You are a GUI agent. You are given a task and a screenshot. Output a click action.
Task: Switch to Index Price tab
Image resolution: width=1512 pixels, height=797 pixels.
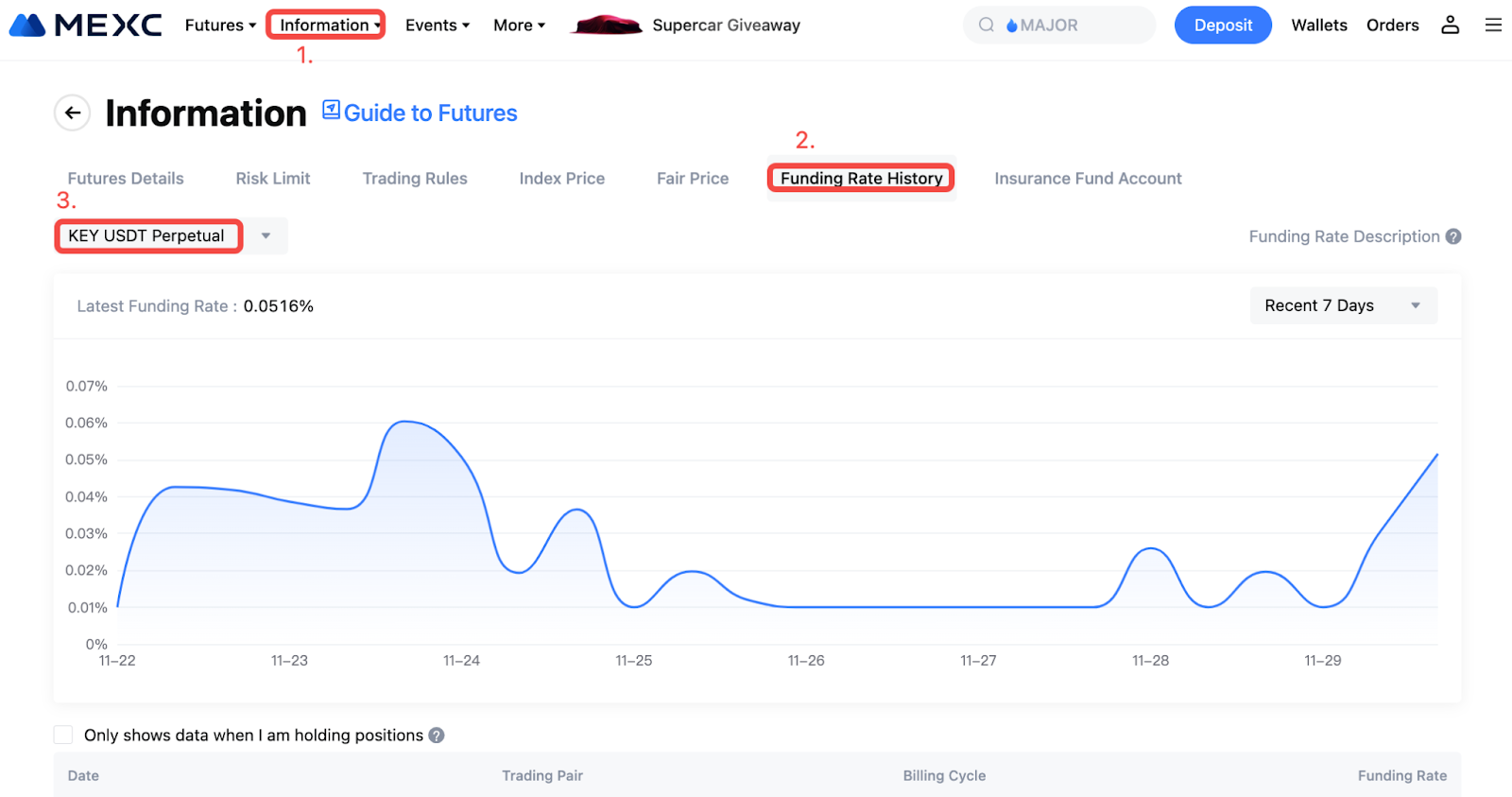562,179
